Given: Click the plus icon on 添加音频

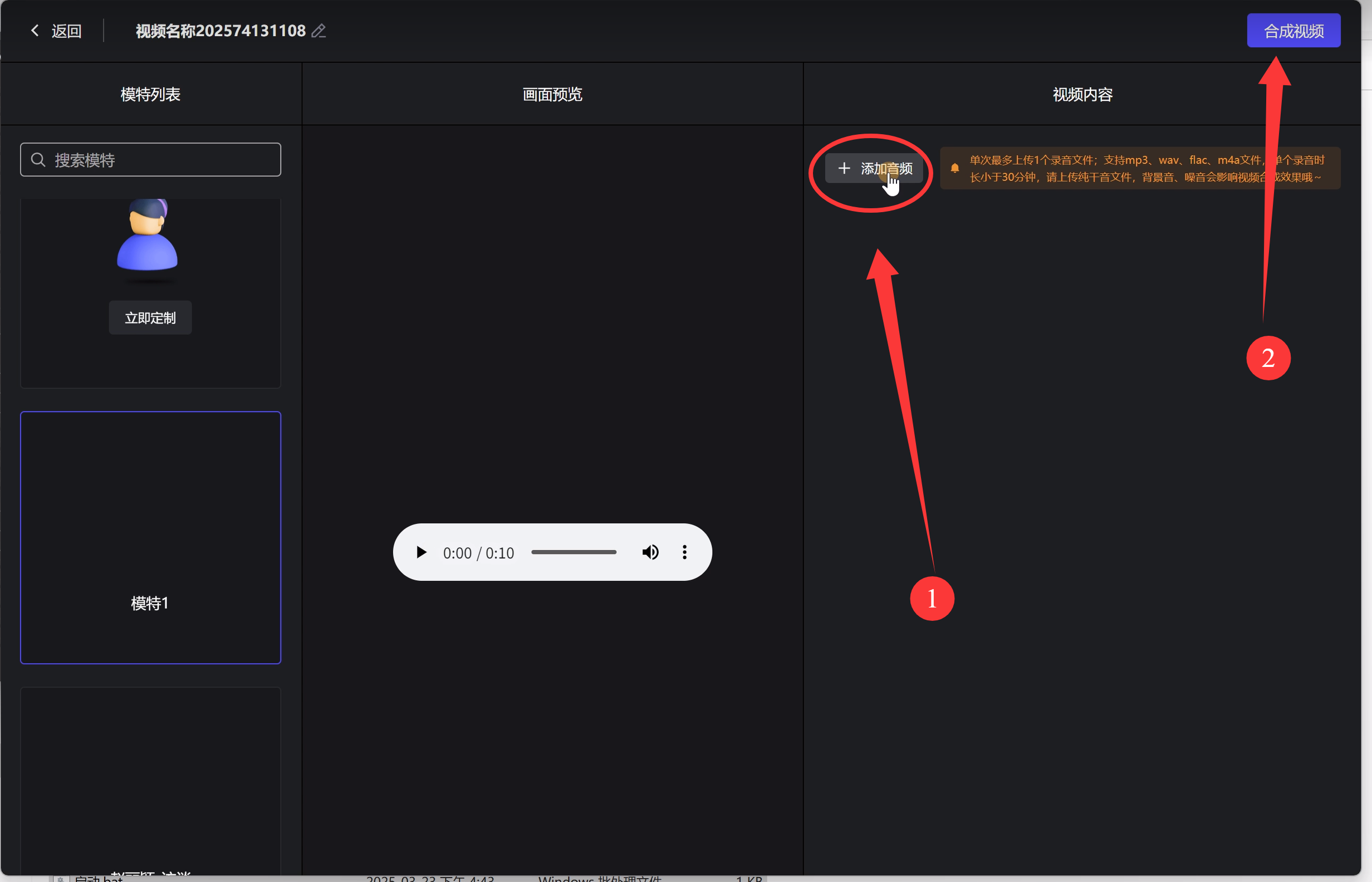Looking at the screenshot, I should click(x=844, y=168).
